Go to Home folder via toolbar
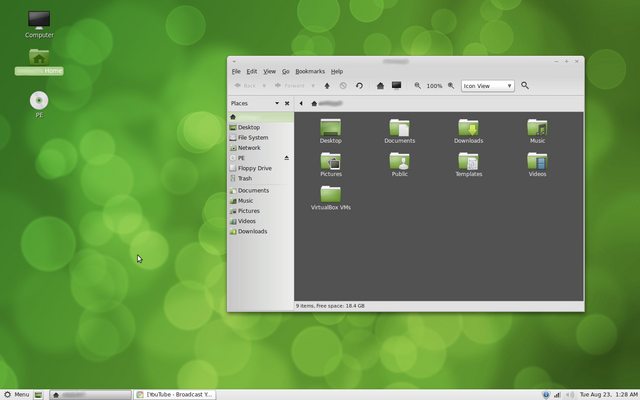640x400 pixels. pyautogui.click(x=380, y=86)
